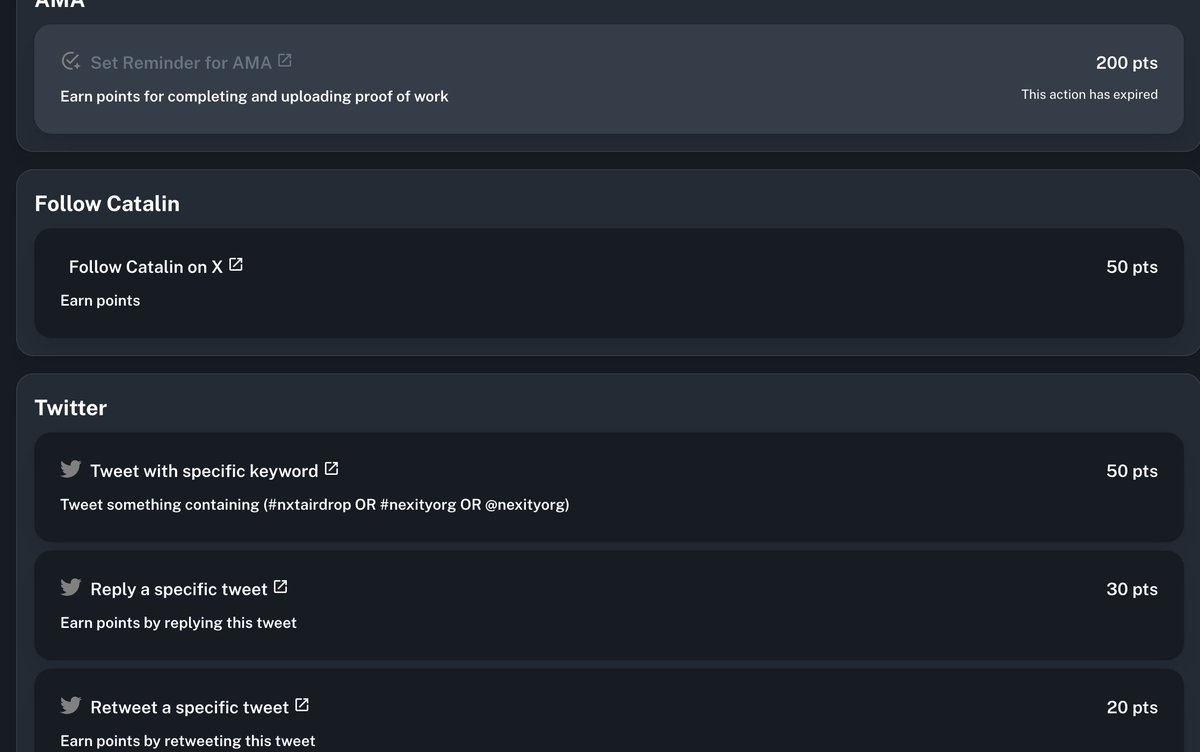Click the Twitter bird icon for Reply a specific tweet
This screenshot has width=1200, height=752.
tap(71, 587)
